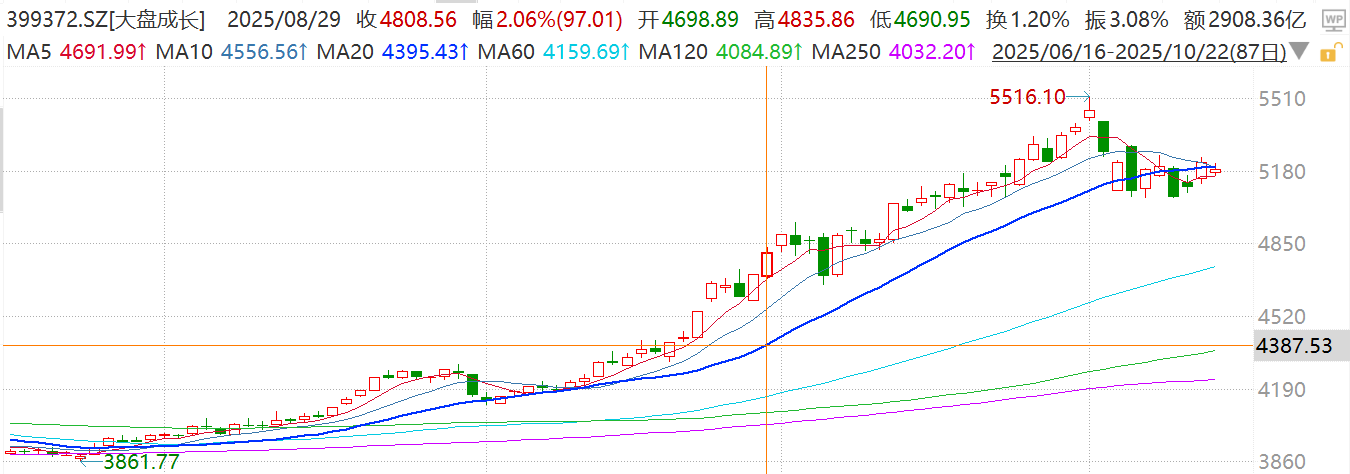This screenshot has width=1350, height=474.
Task: Click the 3861.77 low price marker
Action: [x=142, y=462]
